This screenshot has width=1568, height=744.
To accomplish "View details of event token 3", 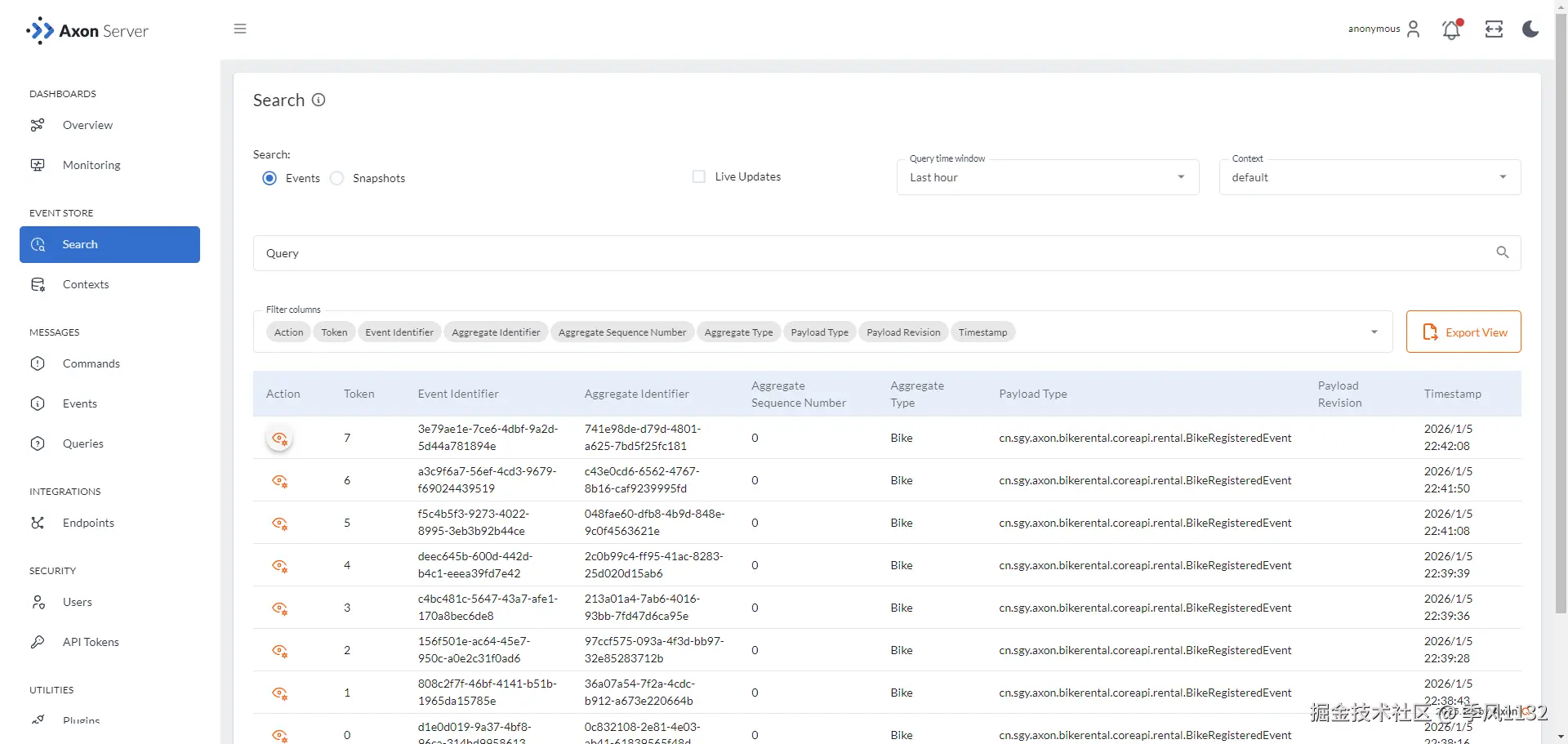I will click(279, 608).
